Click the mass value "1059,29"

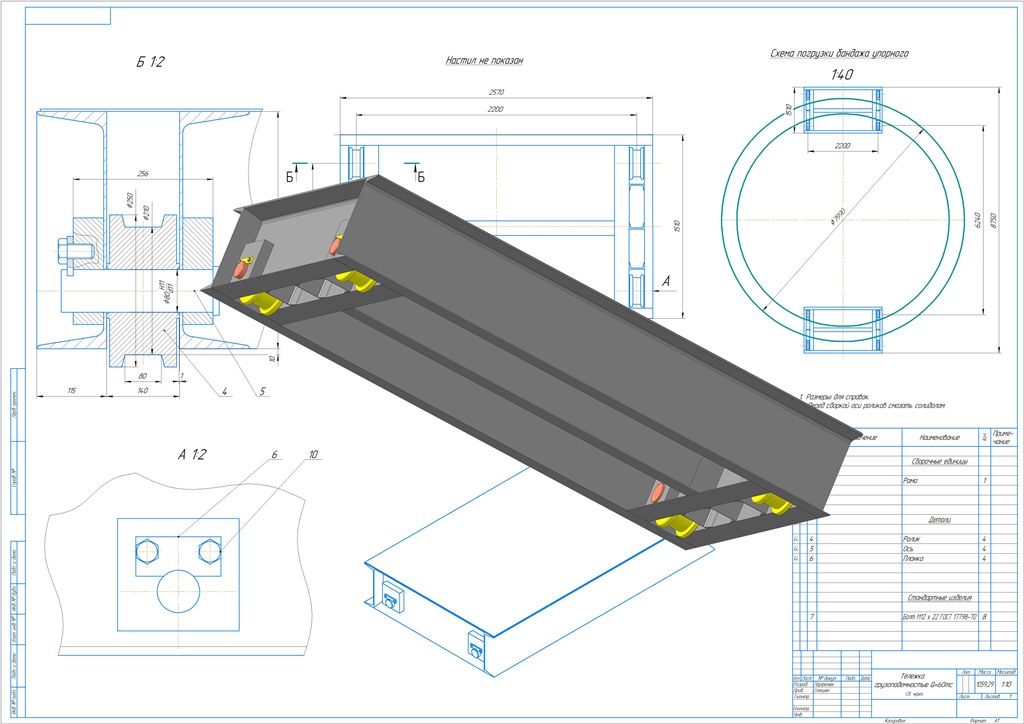tap(984, 684)
